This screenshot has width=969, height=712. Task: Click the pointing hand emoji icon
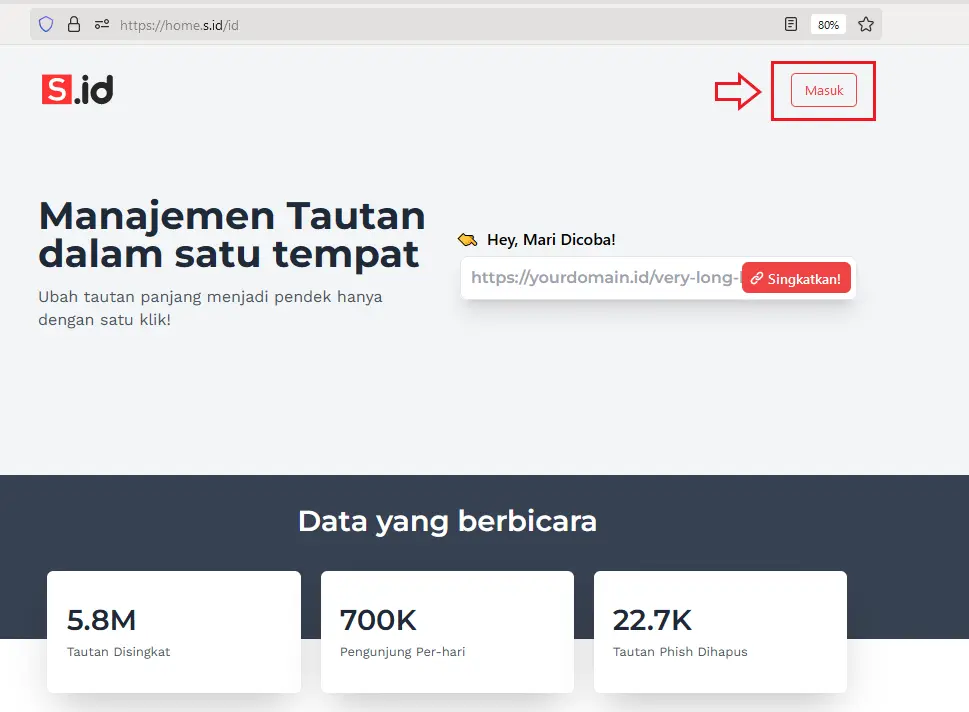(x=467, y=240)
